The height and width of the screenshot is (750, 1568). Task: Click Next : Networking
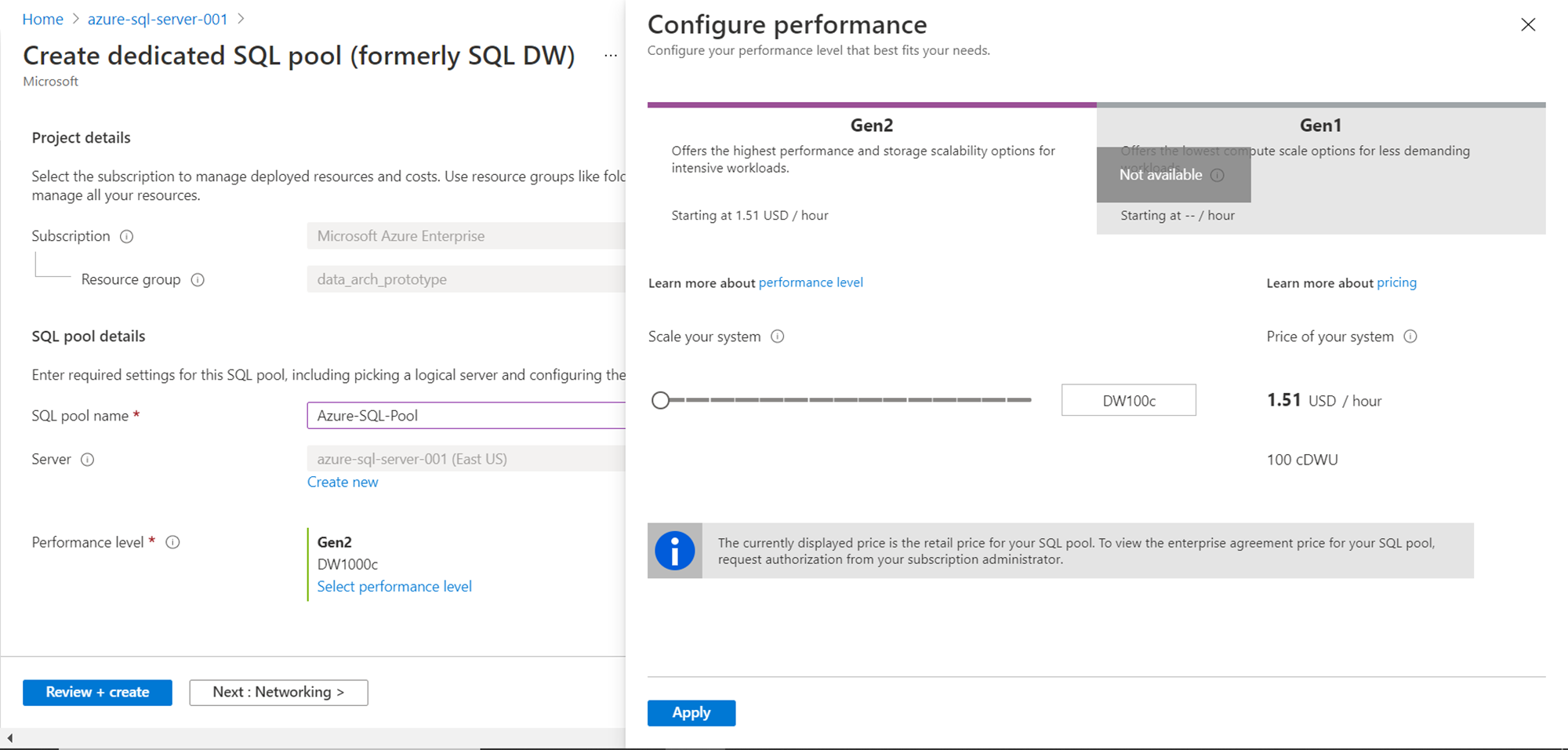278,692
